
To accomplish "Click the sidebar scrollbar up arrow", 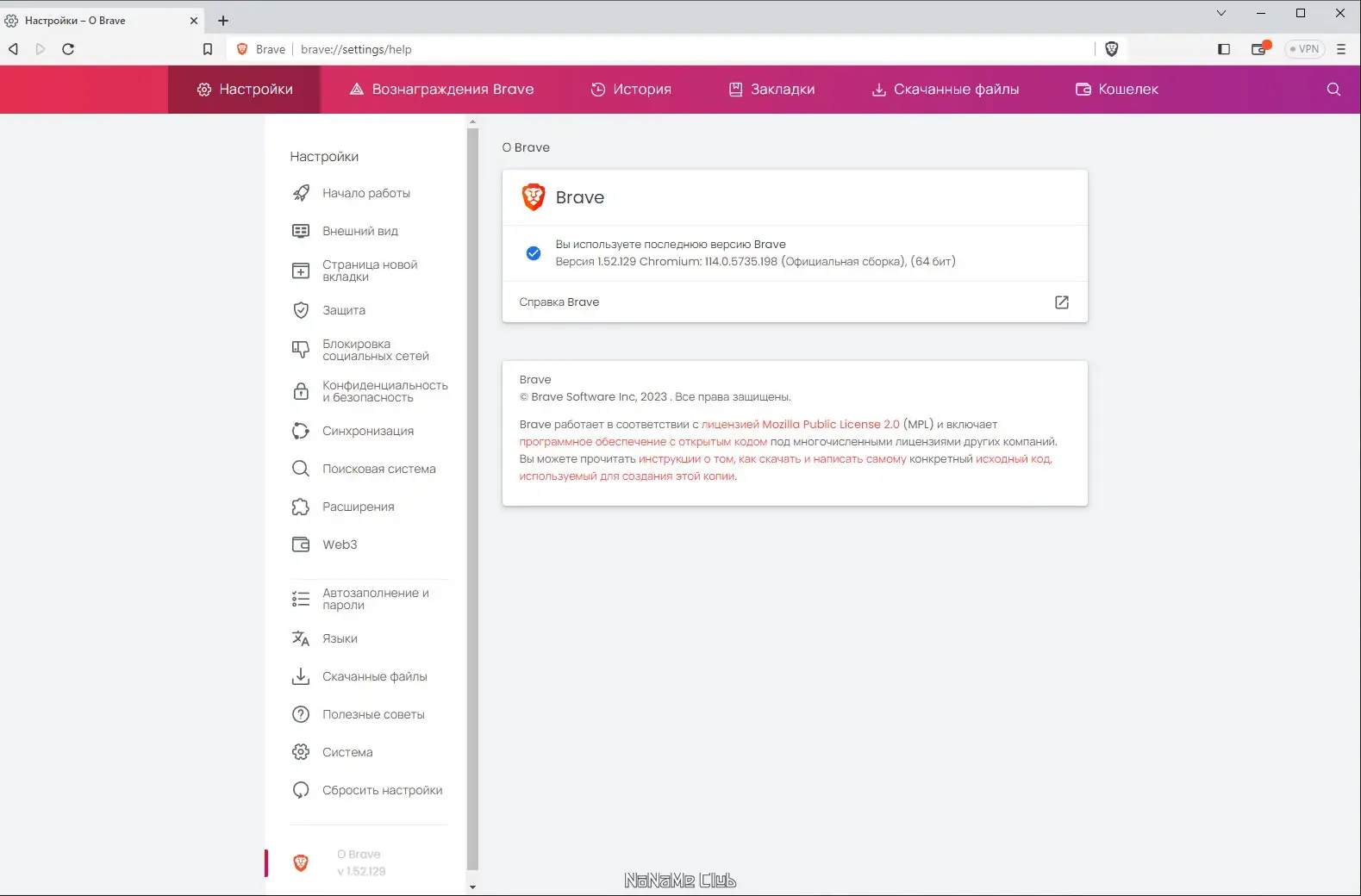I will 472,122.
